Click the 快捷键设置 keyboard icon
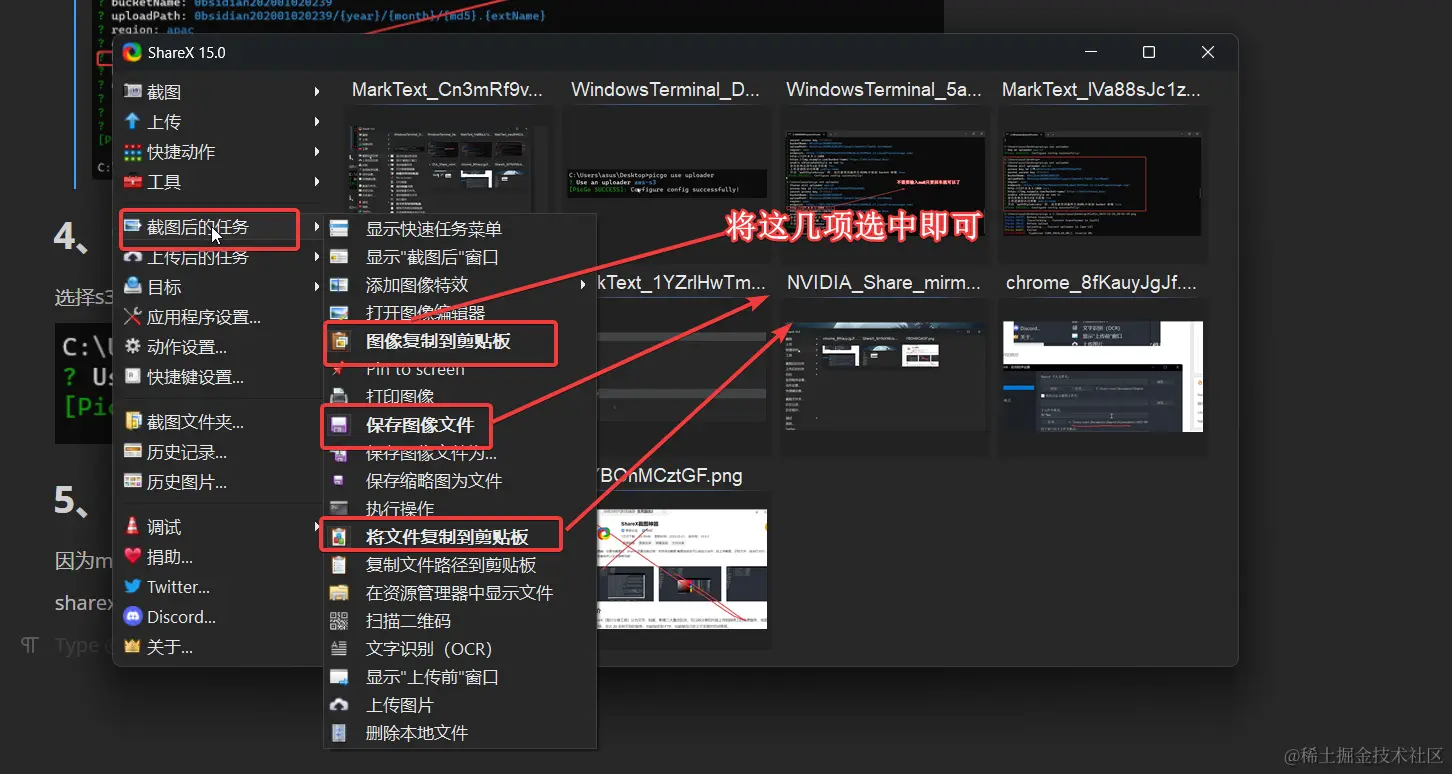Image resolution: width=1452 pixels, height=774 pixels. pyautogui.click(x=132, y=377)
